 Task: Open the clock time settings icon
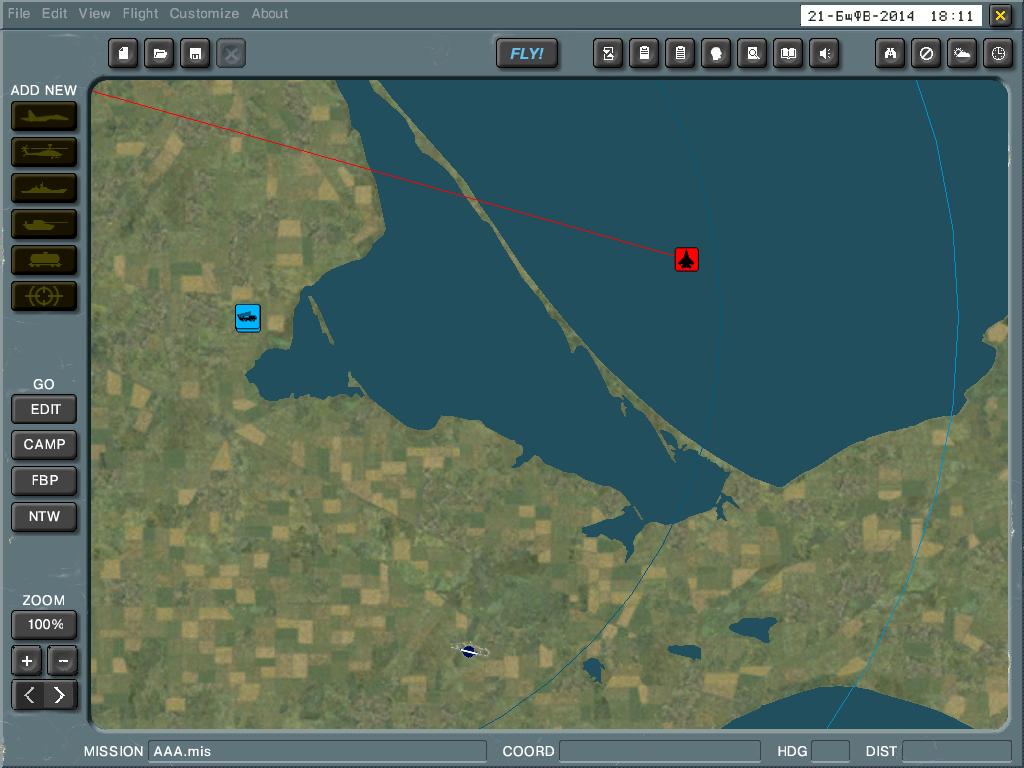click(998, 54)
